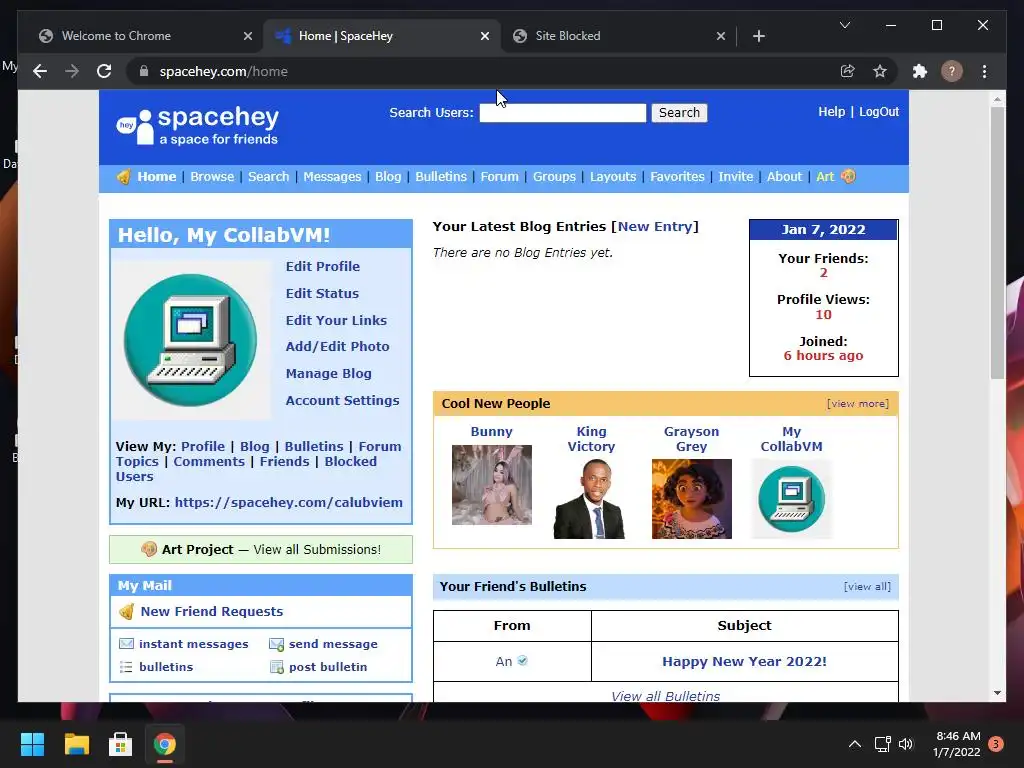Viewport: 1024px width, 768px height.
Task: Click view all in Your Friend's Bulletins
Action: point(867,586)
